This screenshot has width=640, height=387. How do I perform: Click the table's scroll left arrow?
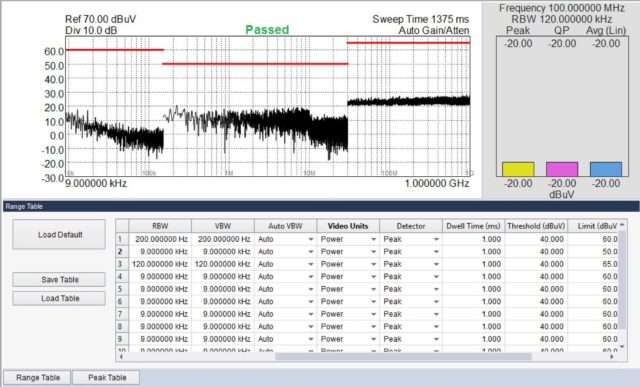click(121, 356)
